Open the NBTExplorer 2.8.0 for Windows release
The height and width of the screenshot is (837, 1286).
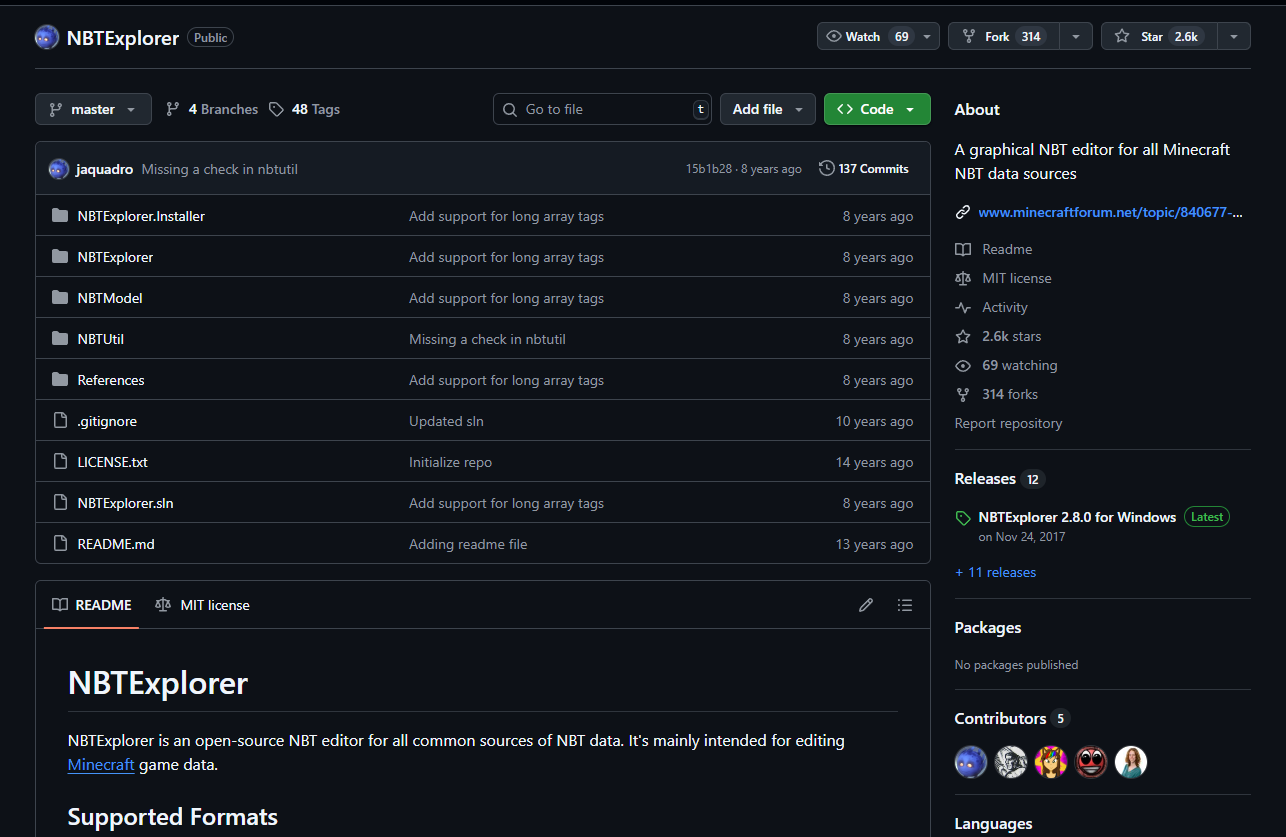[x=1077, y=517]
